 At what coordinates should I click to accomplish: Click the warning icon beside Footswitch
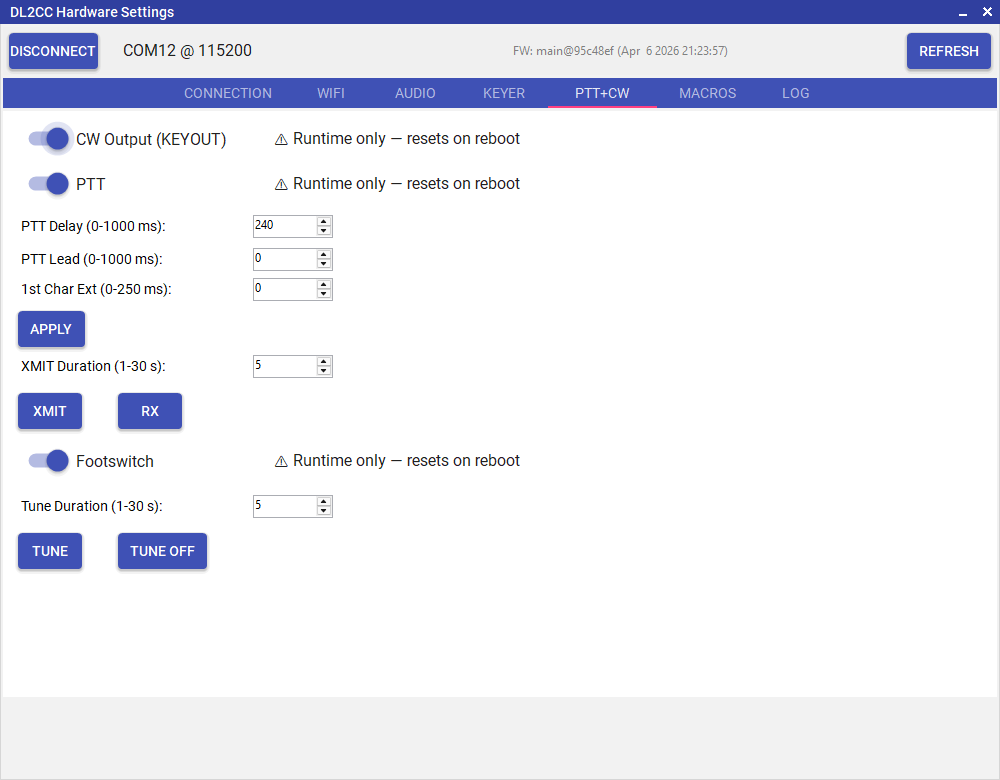pyautogui.click(x=281, y=461)
